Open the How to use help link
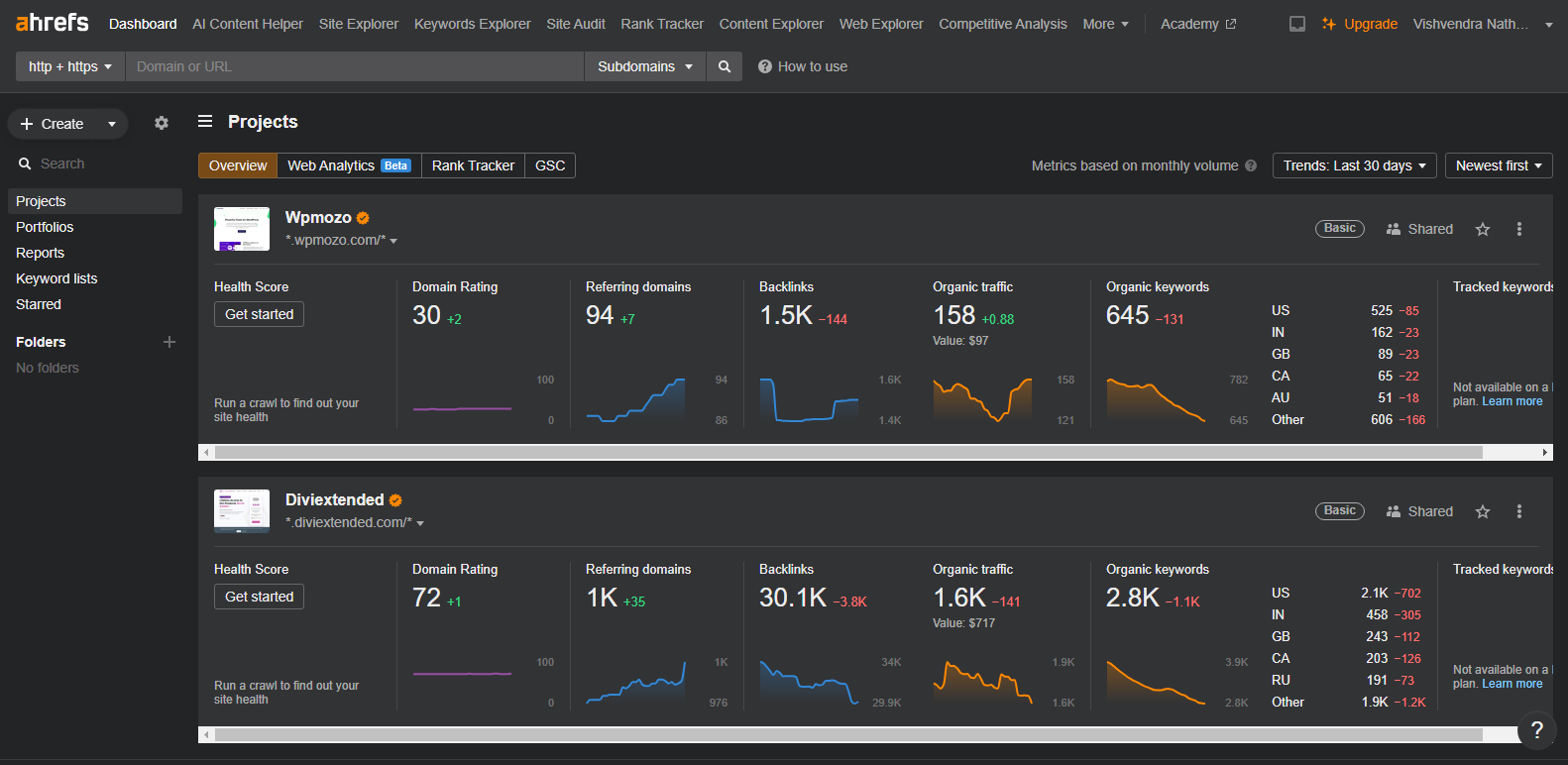The height and width of the screenshot is (765, 1568). coord(803,66)
